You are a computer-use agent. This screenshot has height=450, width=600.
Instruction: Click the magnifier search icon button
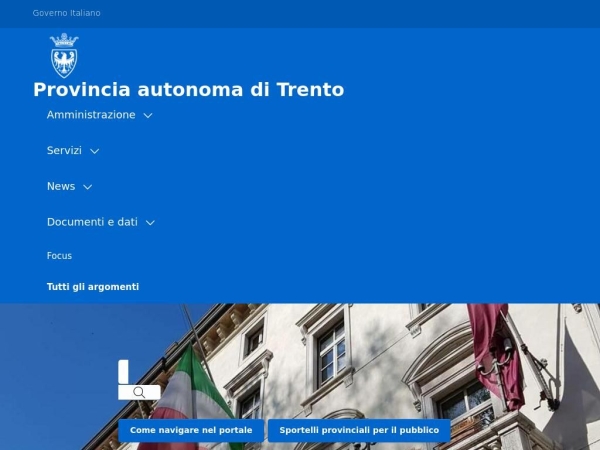139,393
